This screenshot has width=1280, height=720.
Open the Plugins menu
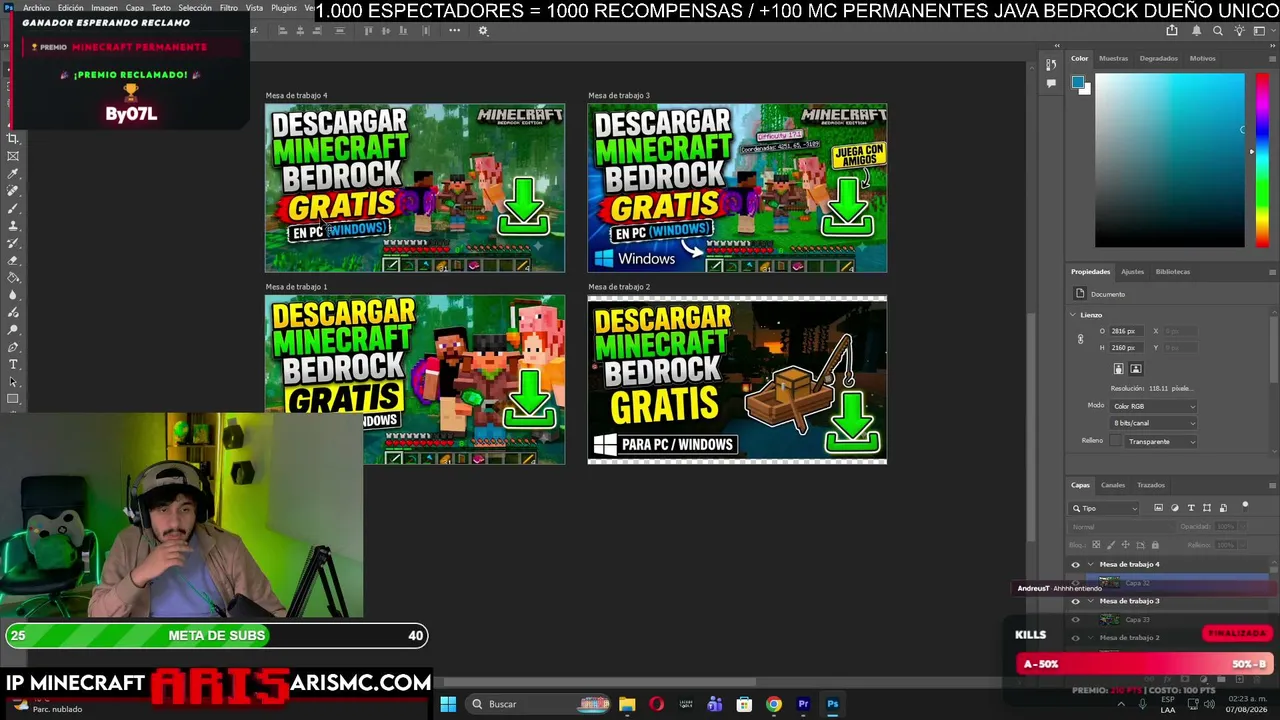(284, 8)
